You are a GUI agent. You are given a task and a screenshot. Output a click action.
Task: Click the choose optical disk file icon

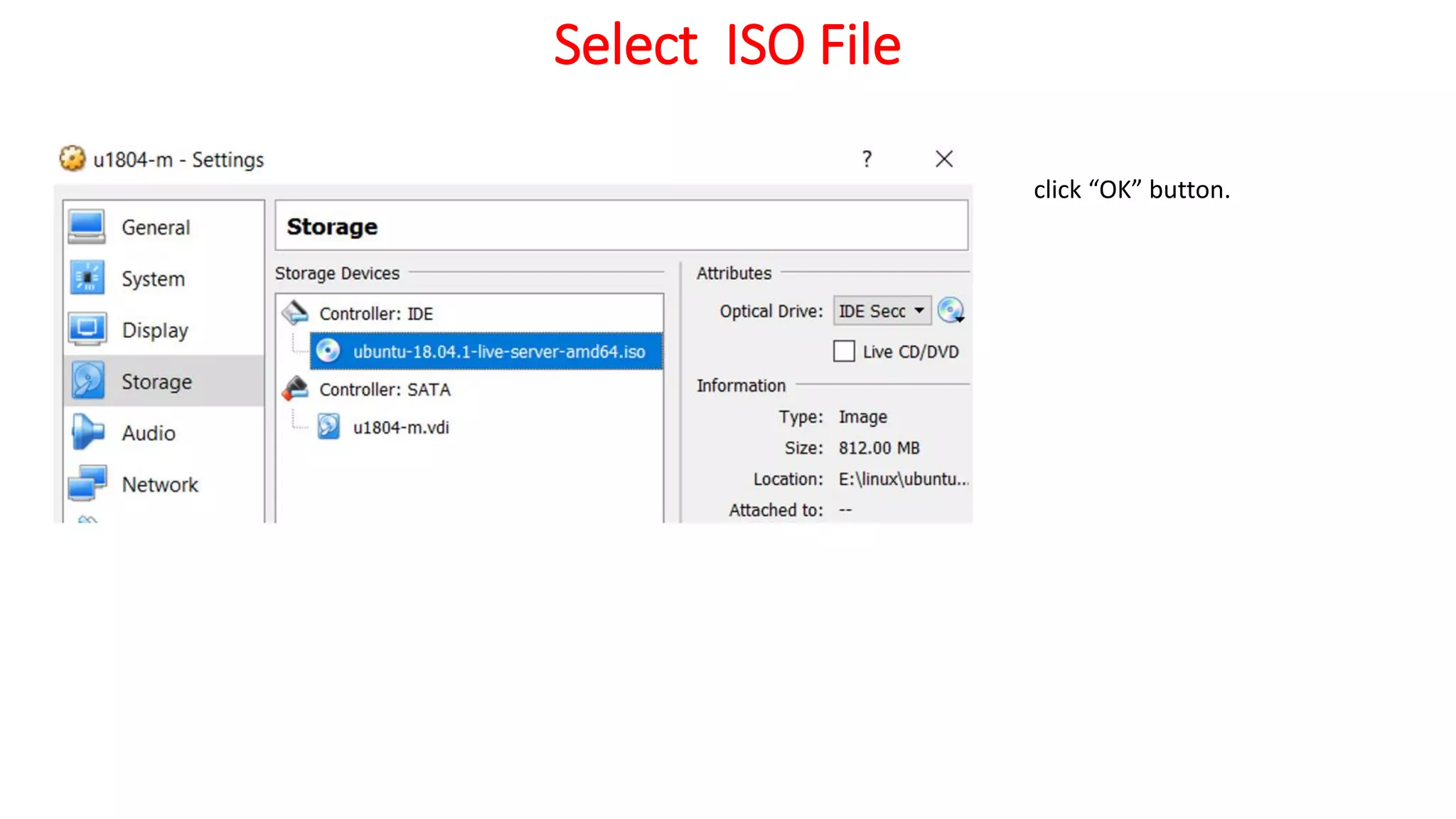tap(951, 311)
